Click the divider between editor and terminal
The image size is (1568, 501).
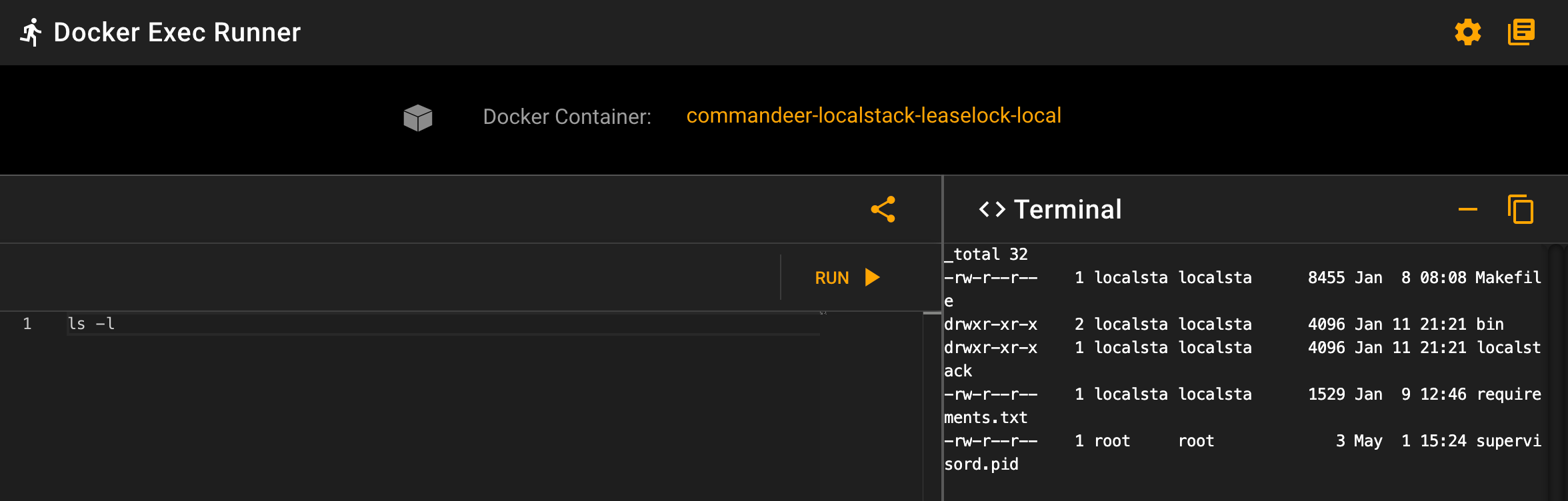pos(943,338)
